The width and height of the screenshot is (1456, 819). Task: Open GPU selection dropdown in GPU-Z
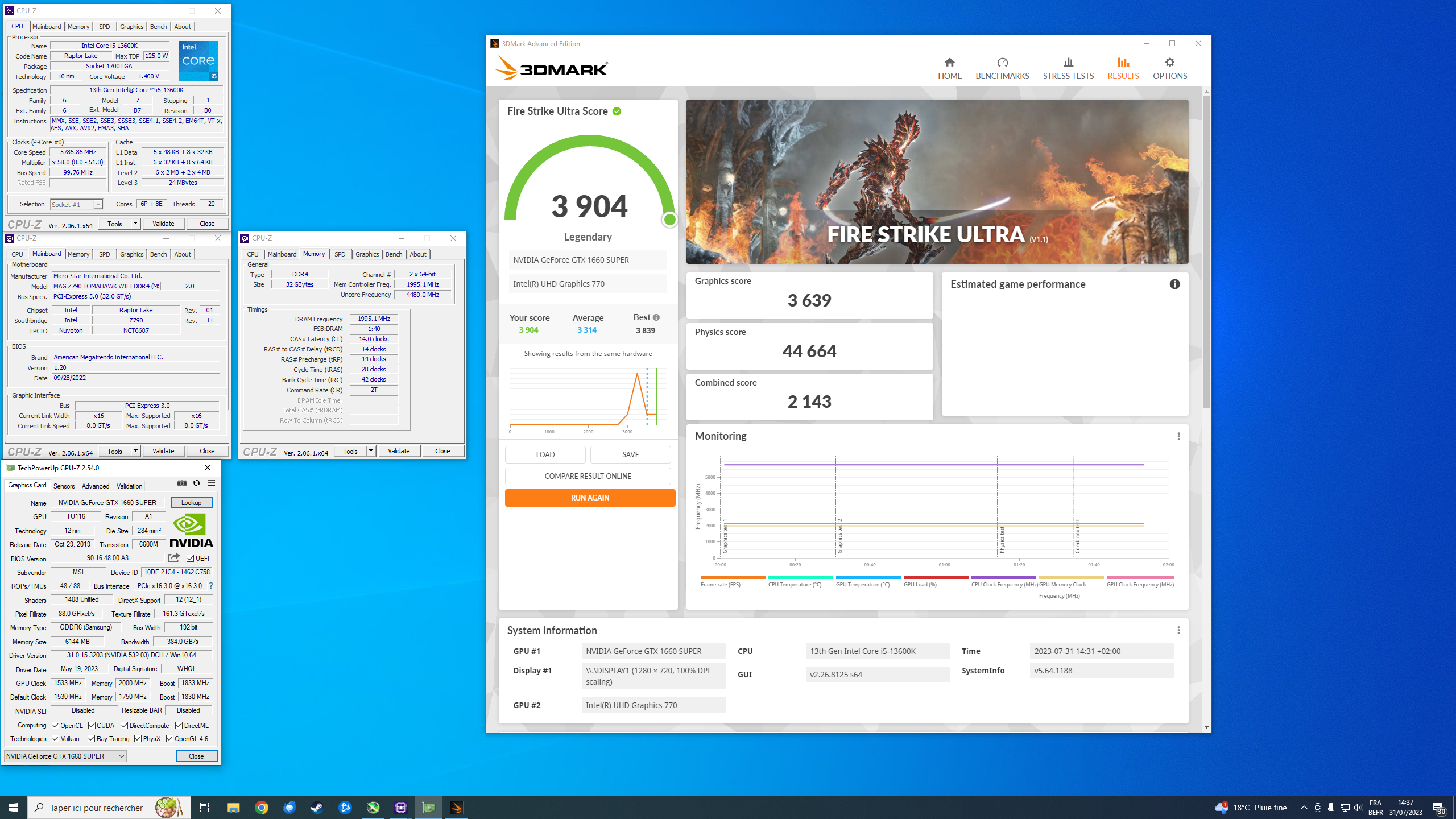pos(65,756)
